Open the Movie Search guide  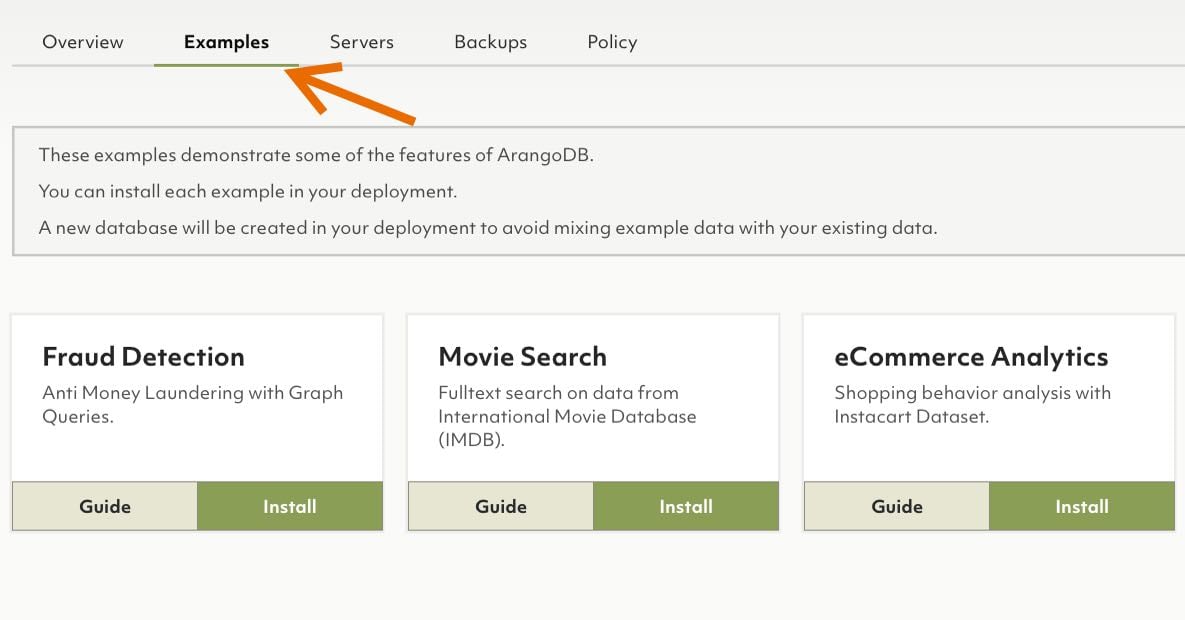tap(500, 506)
